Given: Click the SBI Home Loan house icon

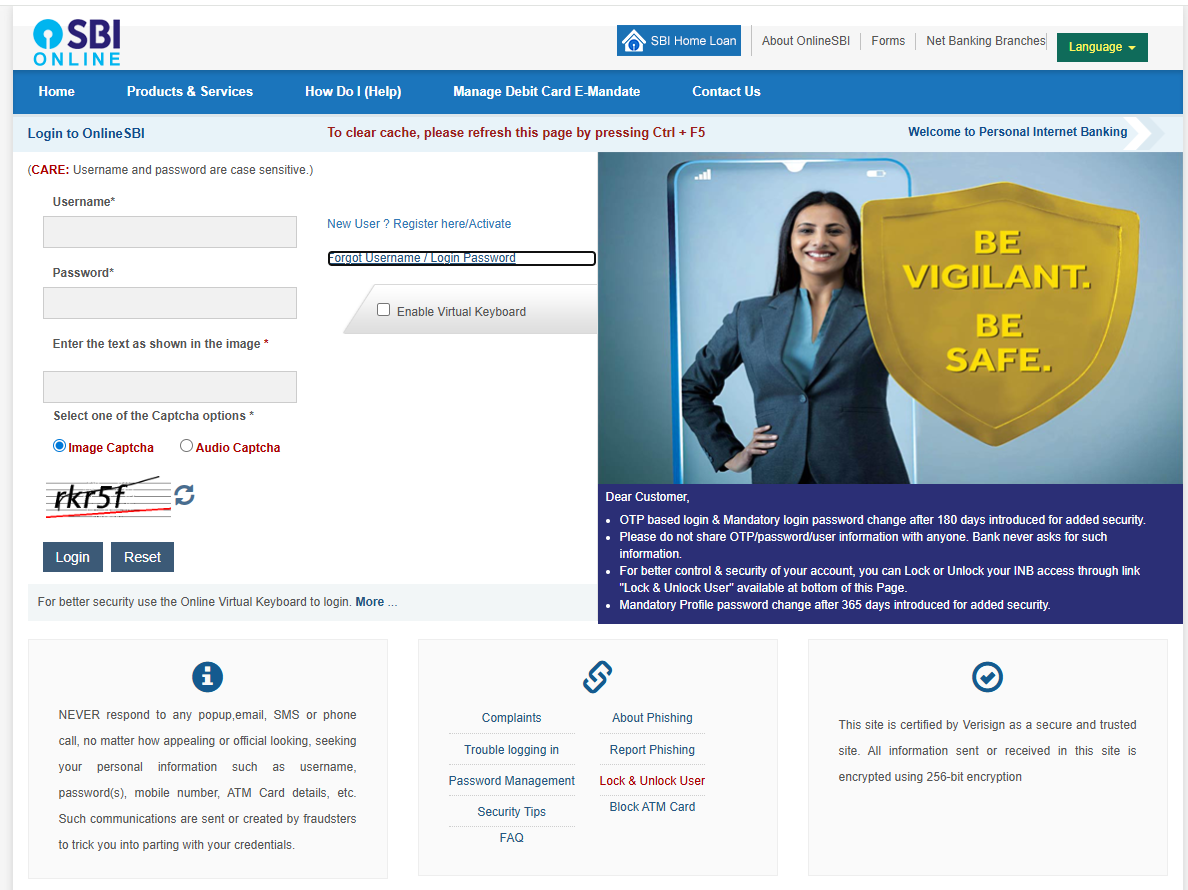Looking at the screenshot, I should click(634, 41).
